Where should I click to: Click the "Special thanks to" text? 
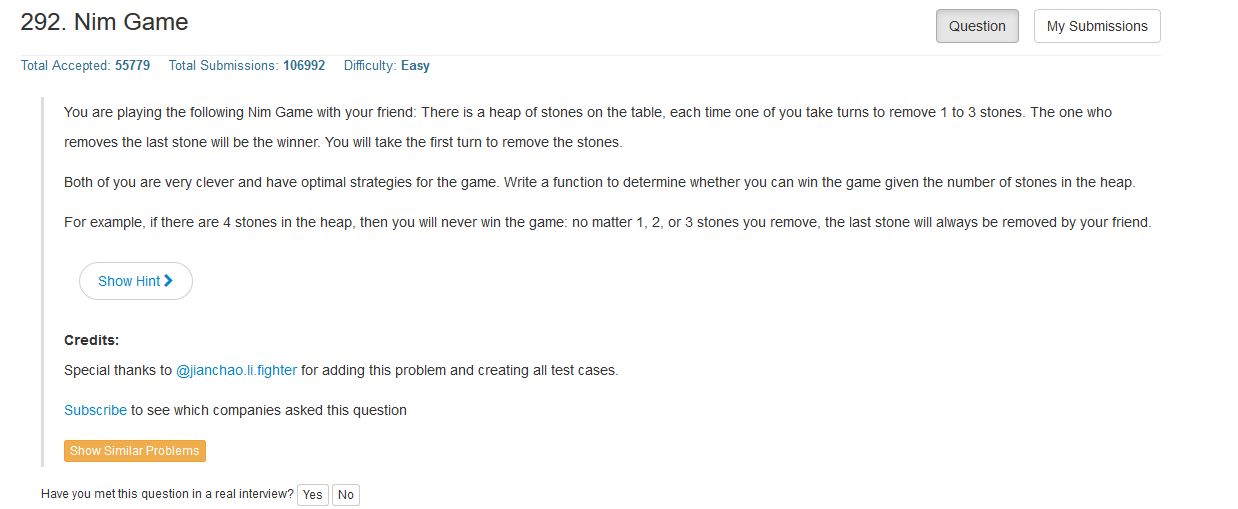click(118, 370)
